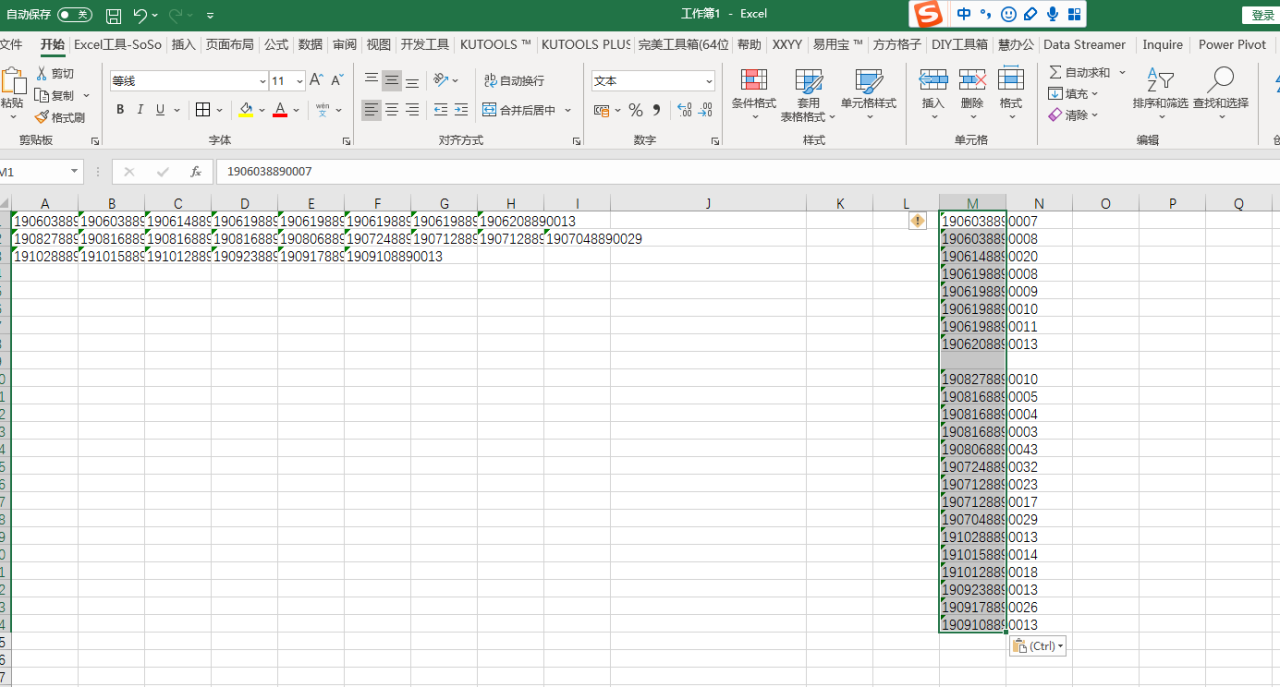The image size is (1280, 687).
Task: Click the yellow fill color swatch
Action: [246, 110]
